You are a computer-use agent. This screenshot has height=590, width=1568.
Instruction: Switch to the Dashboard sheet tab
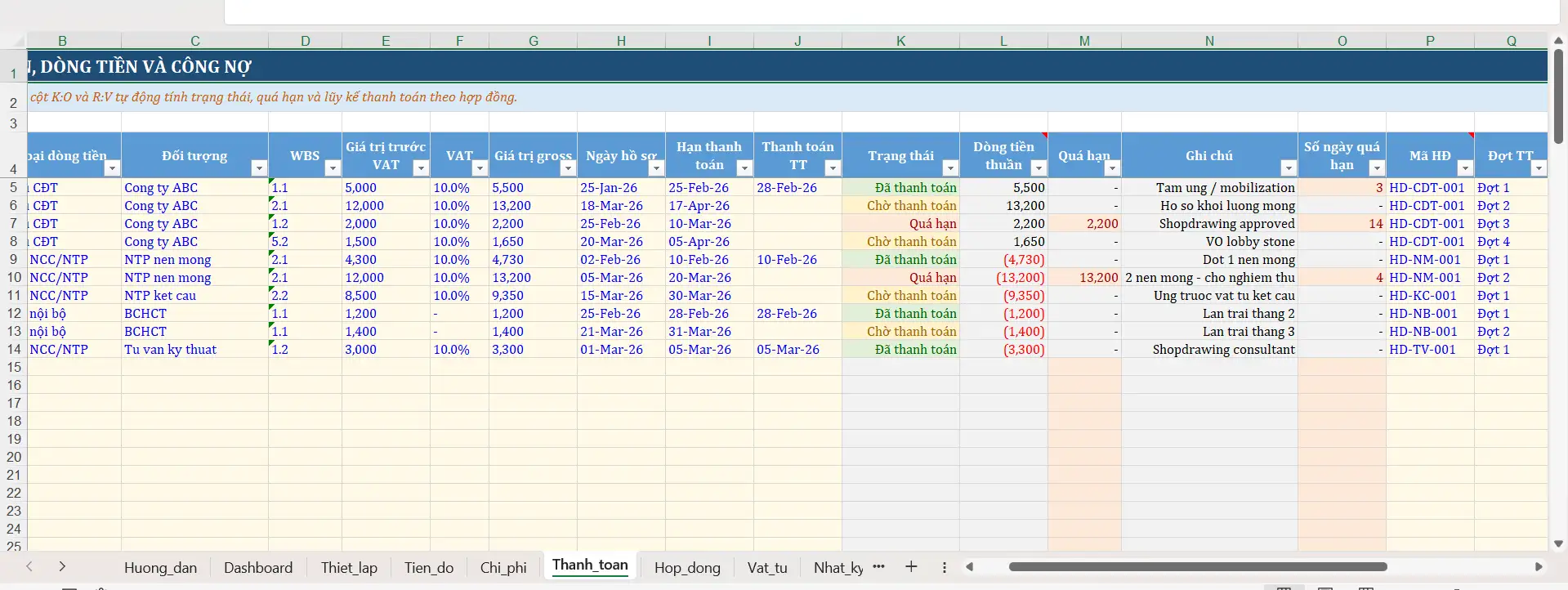click(x=258, y=568)
